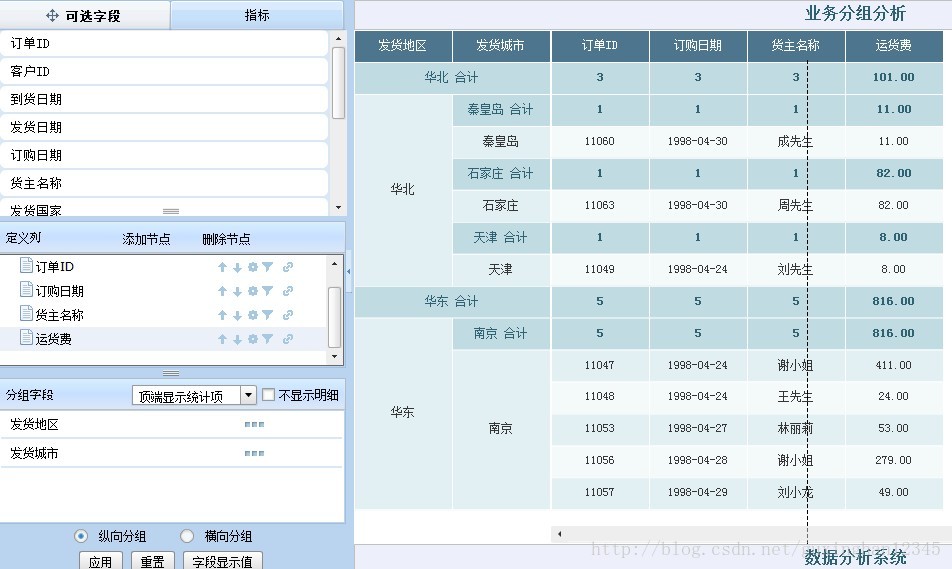952x569 pixels.
Task: Click link icon for 订购日期 column
Action: click(288, 291)
